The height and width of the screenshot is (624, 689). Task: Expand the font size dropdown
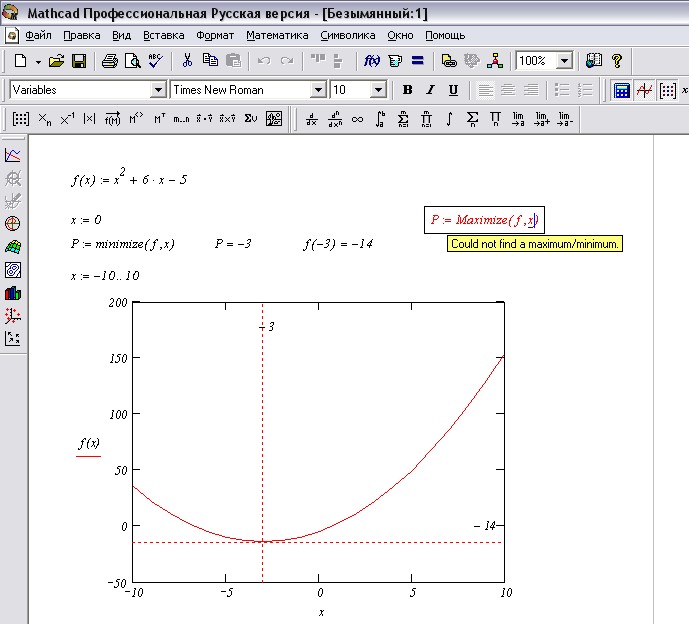click(378, 90)
